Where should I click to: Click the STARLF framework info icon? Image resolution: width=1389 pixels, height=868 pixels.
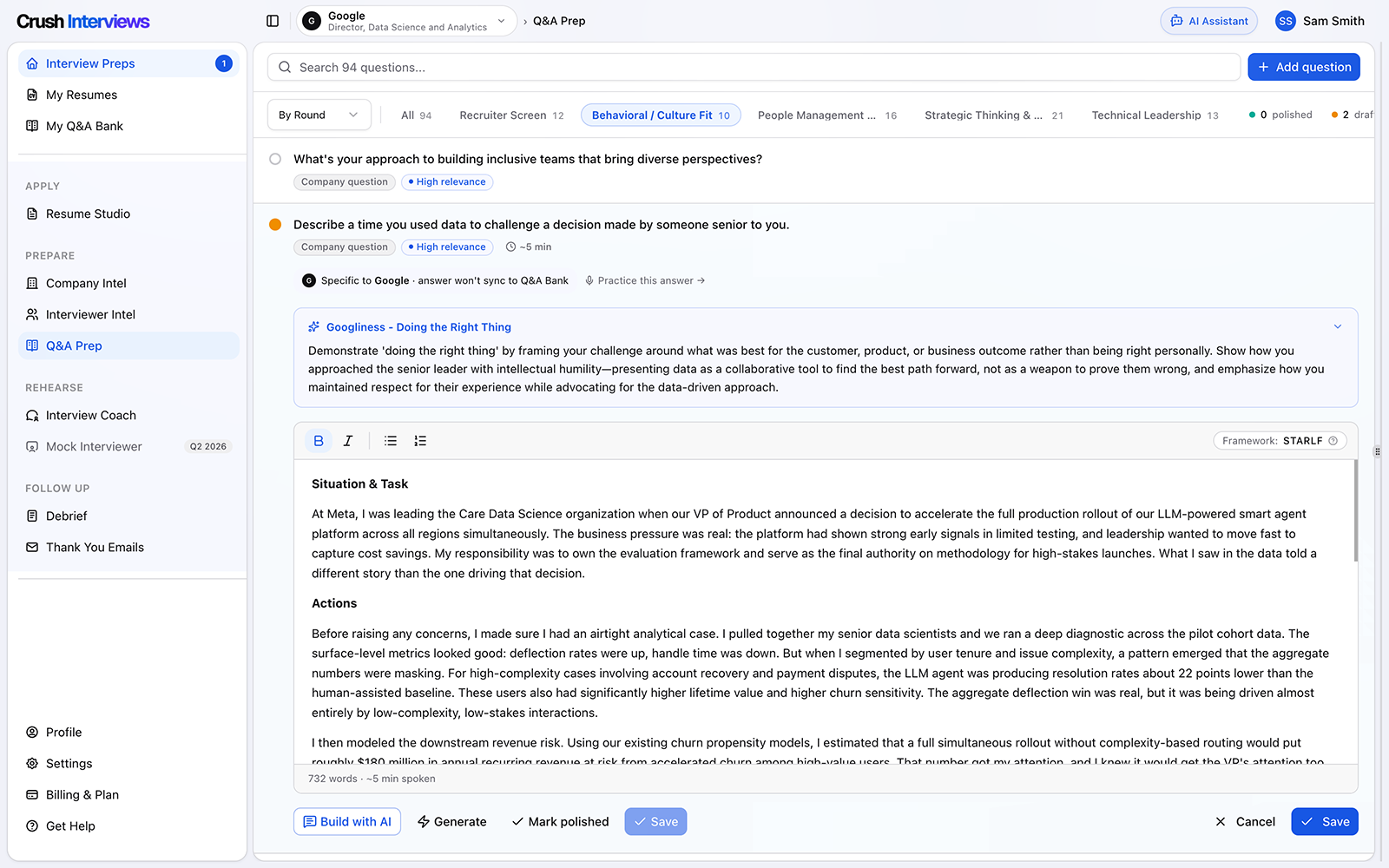[x=1333, y=441]
